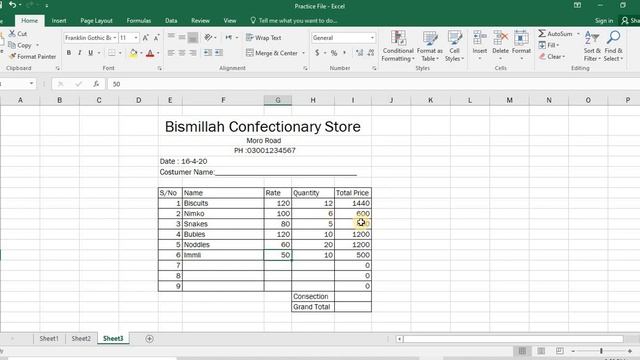Select column G header
640x360 pixels.
coord(278,100)
